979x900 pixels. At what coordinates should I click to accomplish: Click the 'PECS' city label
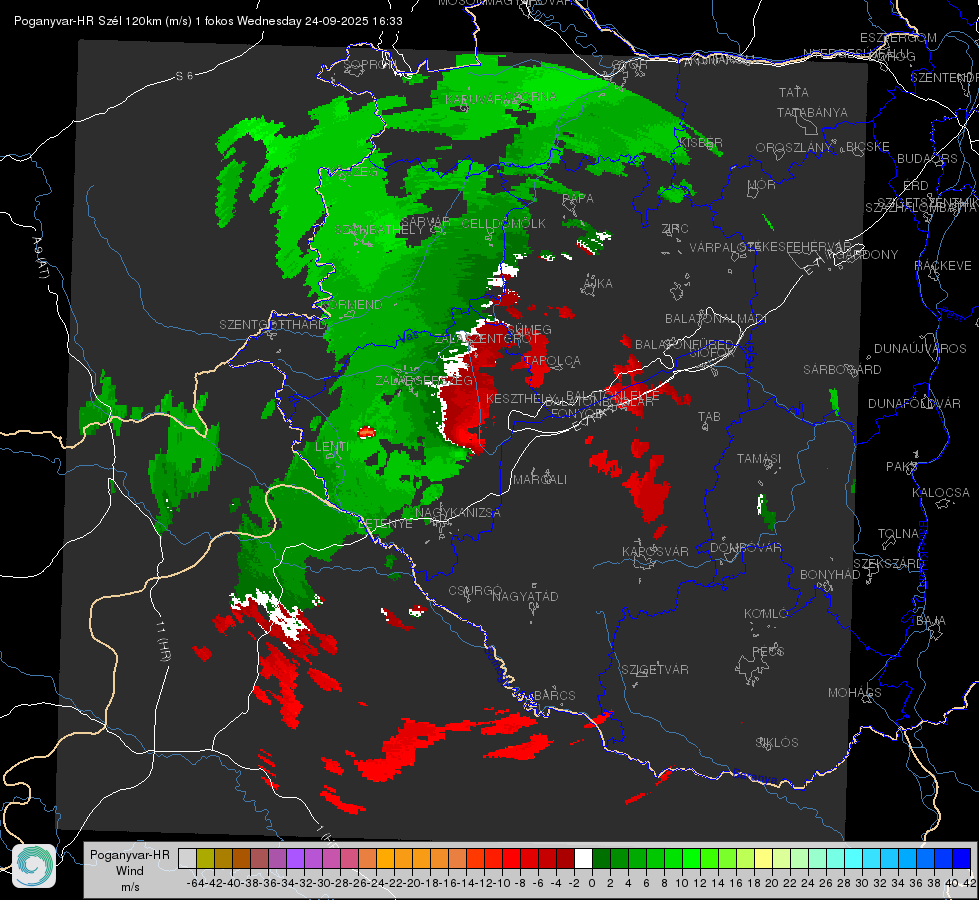point(768,651)
